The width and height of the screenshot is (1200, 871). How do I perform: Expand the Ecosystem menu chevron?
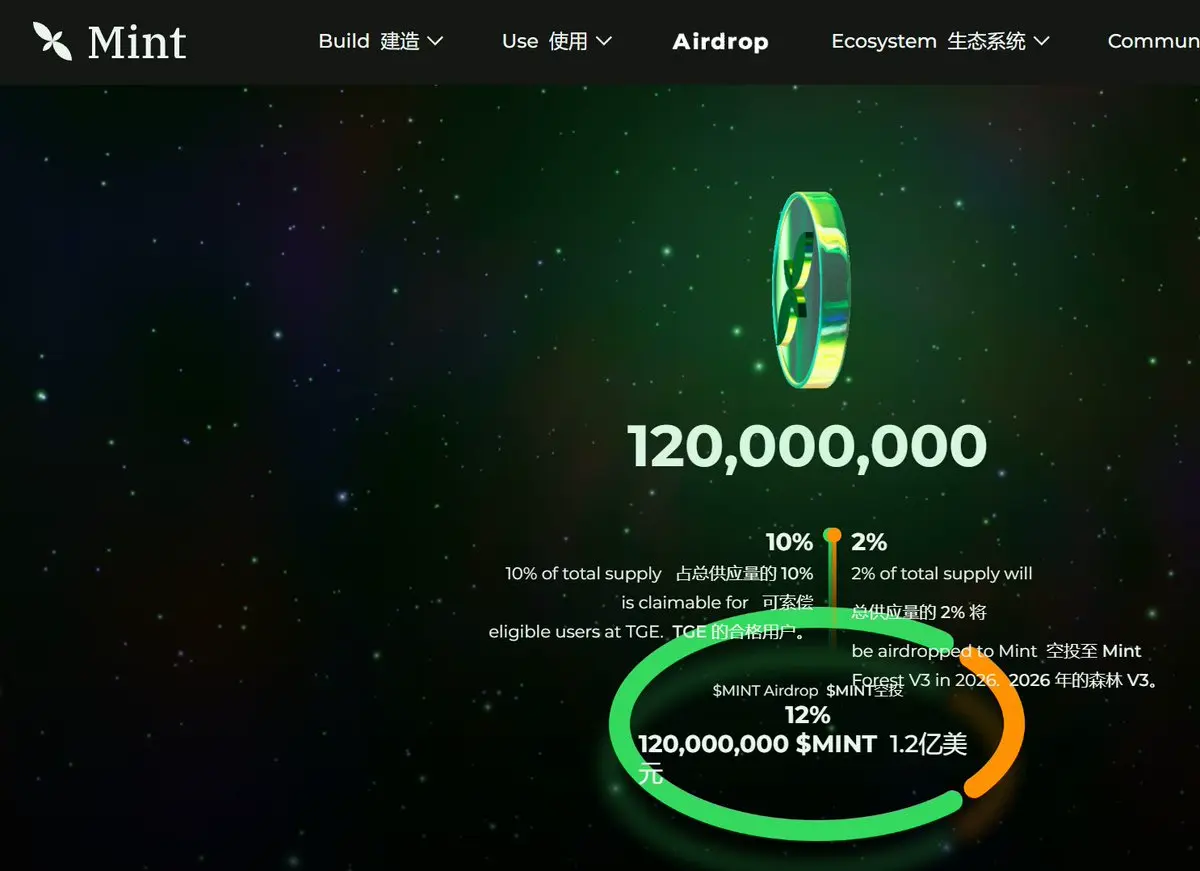click(x=1041, y=41)
